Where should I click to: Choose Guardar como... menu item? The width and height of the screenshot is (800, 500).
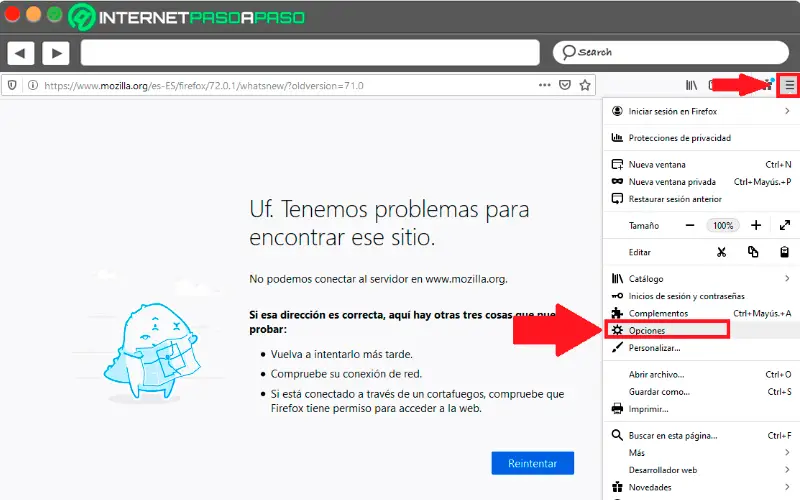[702, 392]
